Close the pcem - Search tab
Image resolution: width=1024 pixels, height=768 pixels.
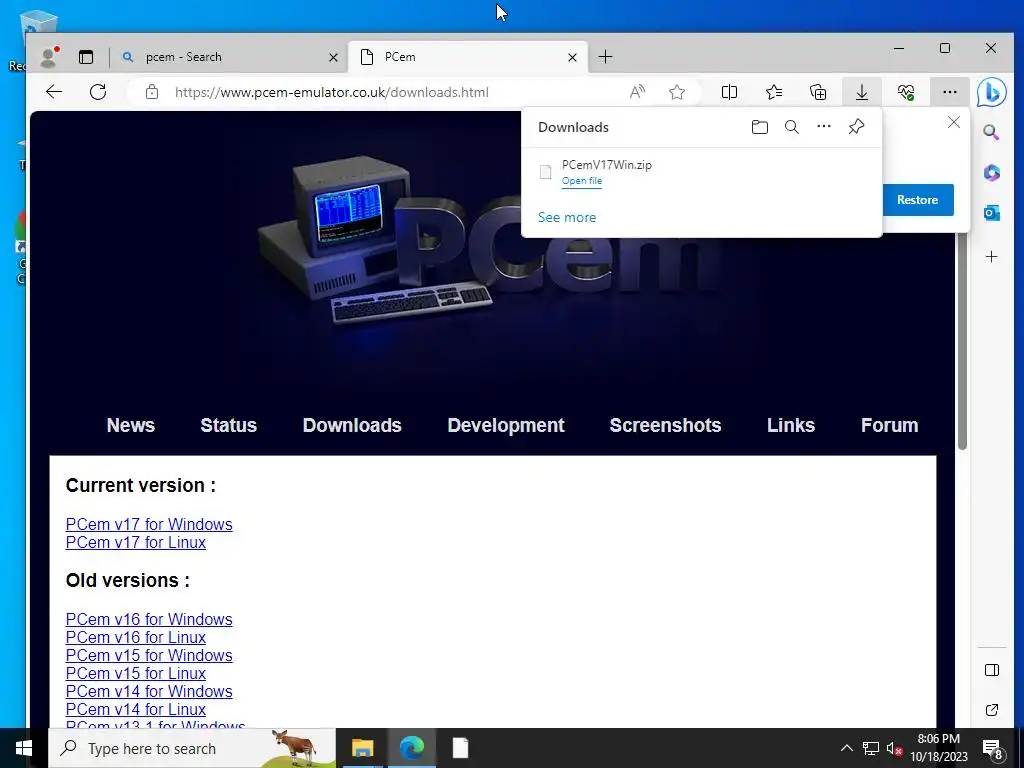click(x=333, y=57)
